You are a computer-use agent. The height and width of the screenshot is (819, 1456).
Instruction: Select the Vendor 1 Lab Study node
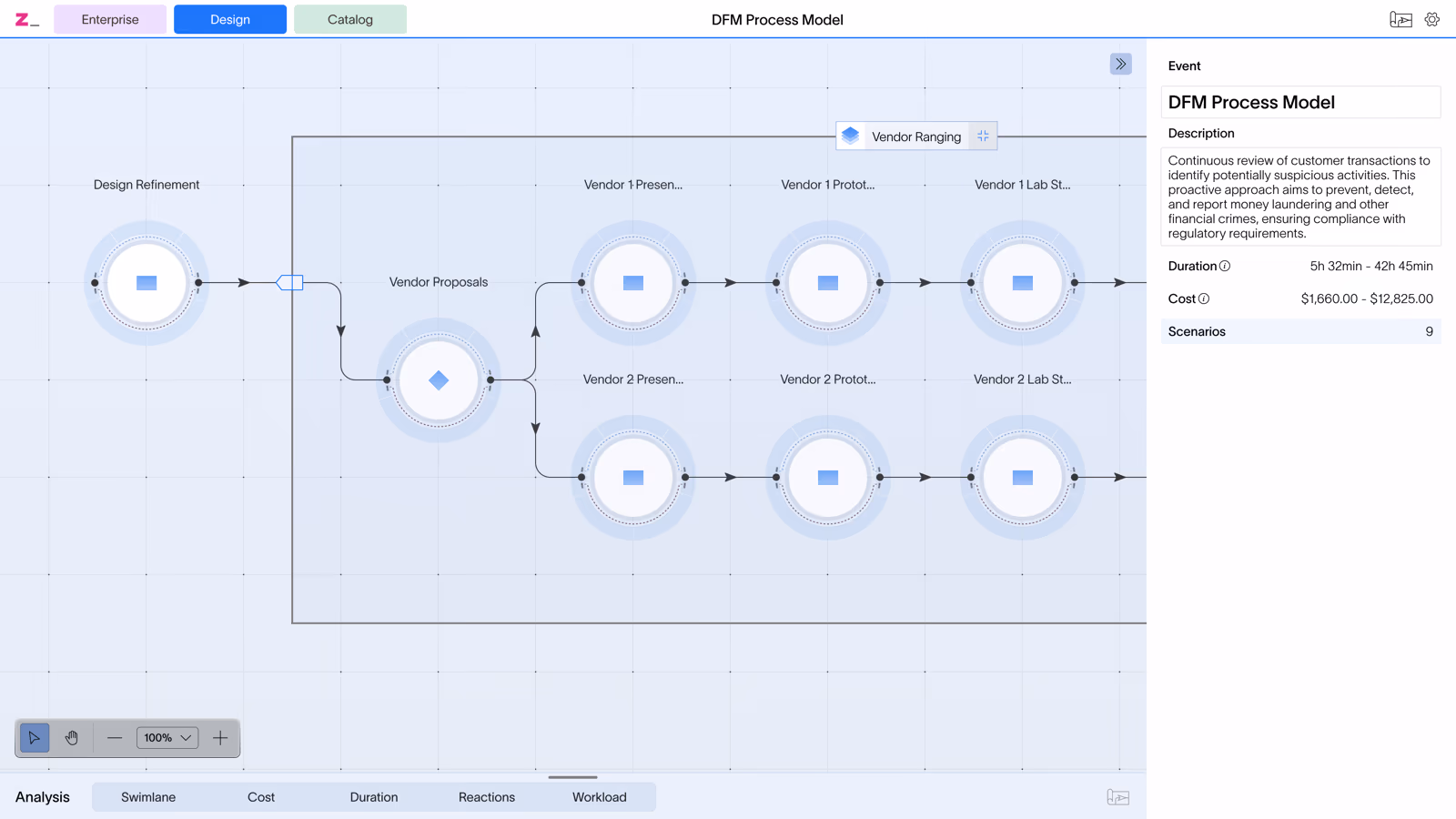click(1023, 283)
